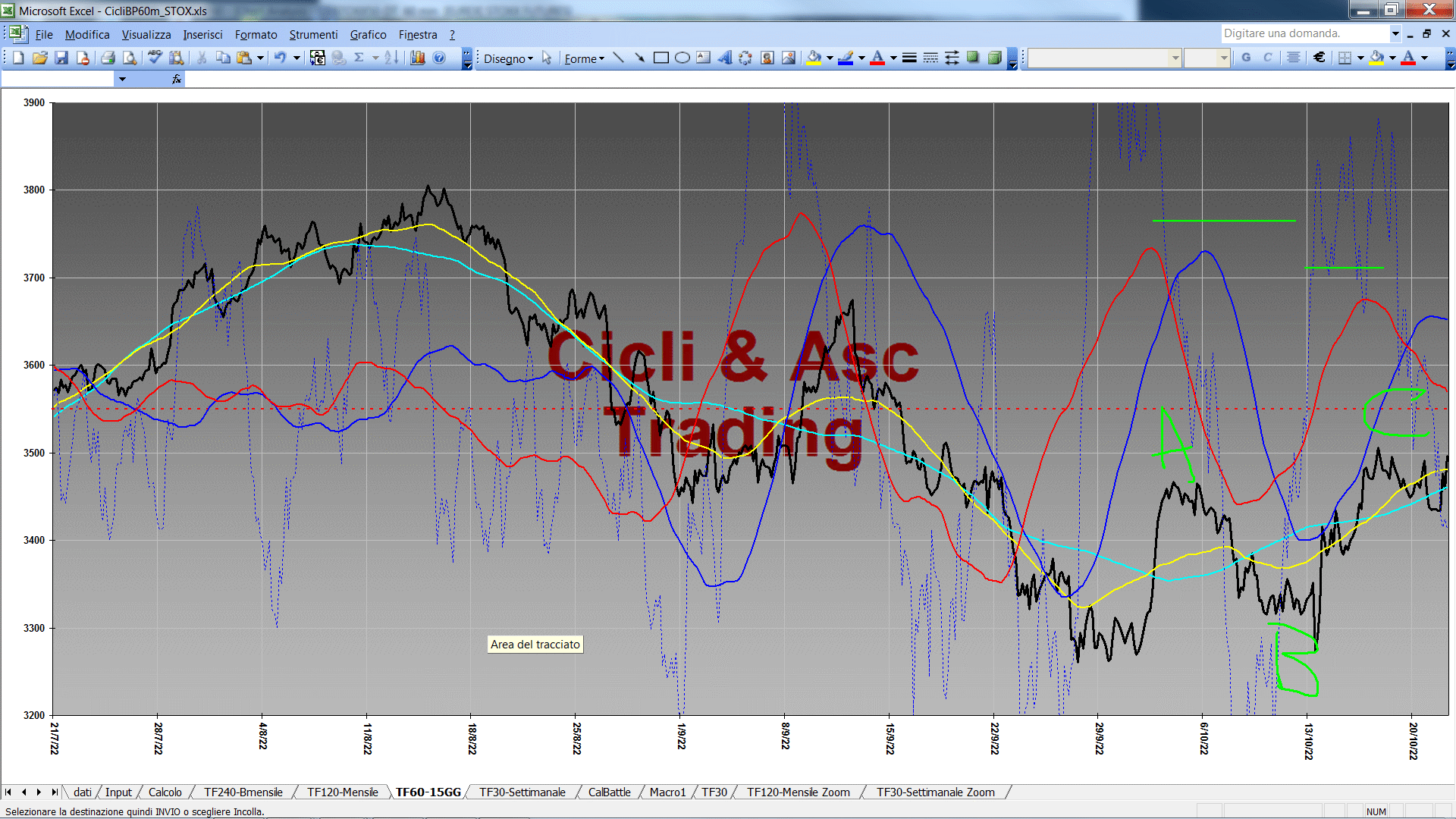This screenshot has height=819, width=1456.
Task: Open the Modifica menu
Action: [87, 34]
